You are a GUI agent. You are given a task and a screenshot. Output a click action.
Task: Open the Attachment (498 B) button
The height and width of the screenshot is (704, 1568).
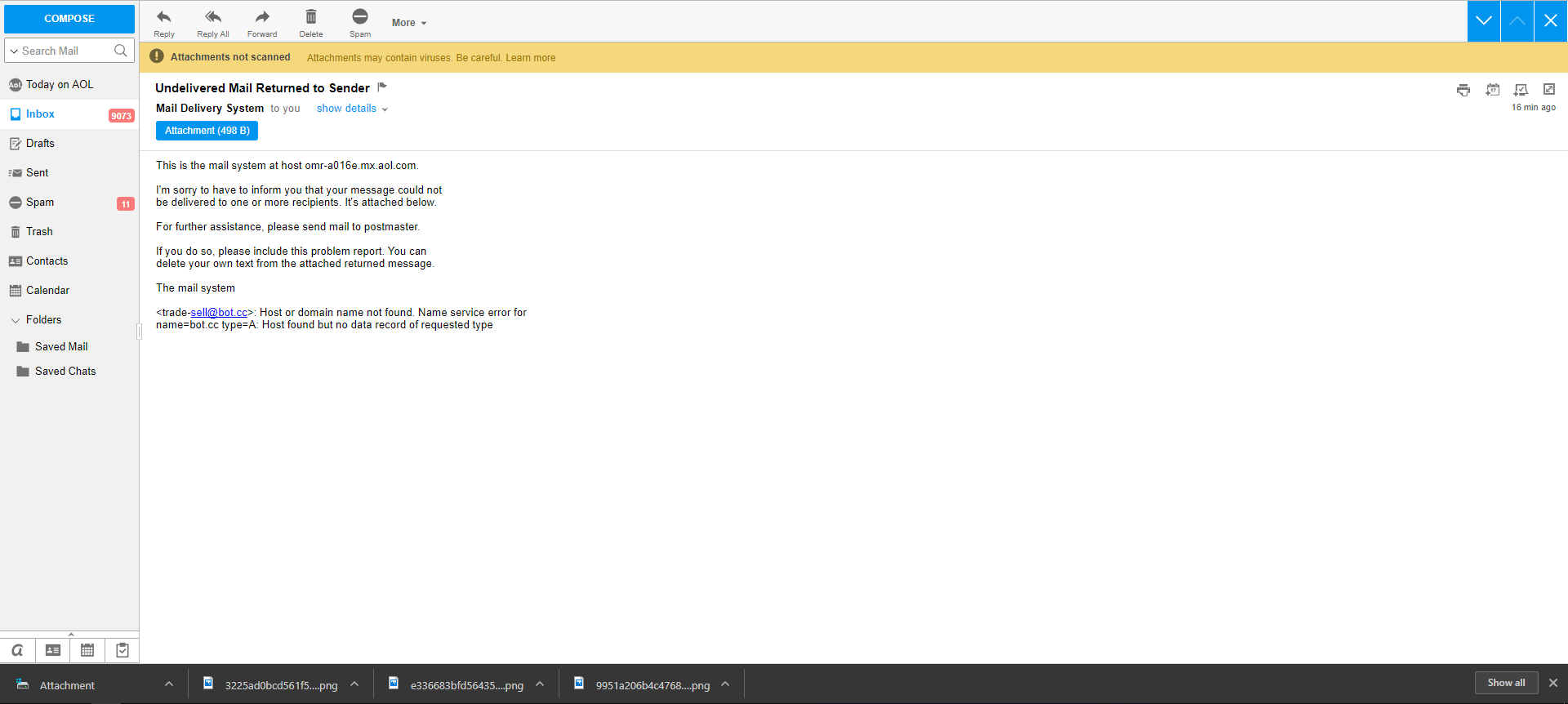(x=207, y=131)
